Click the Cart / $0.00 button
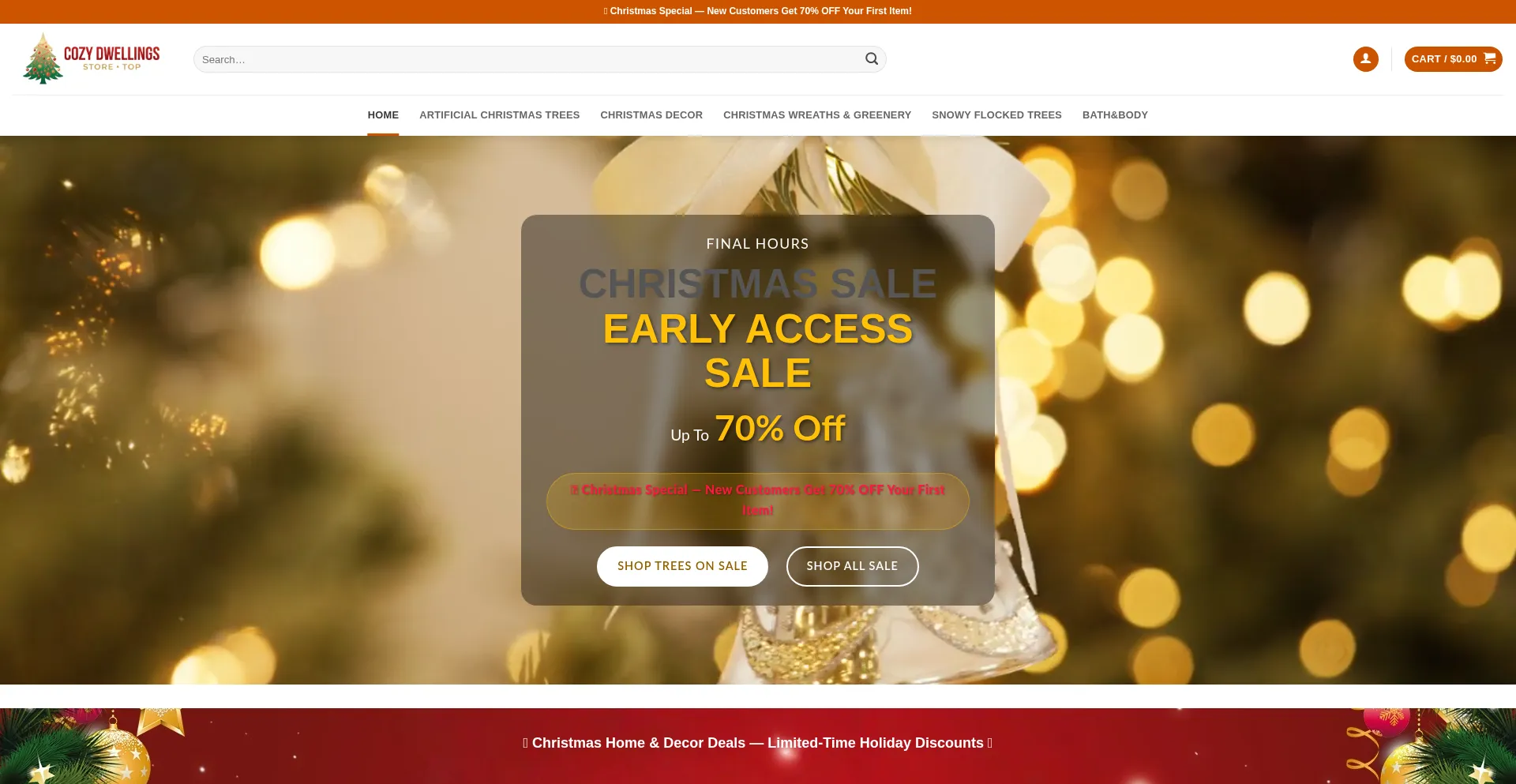The width and height of the screenshot is (1516, 784). 1453,59
